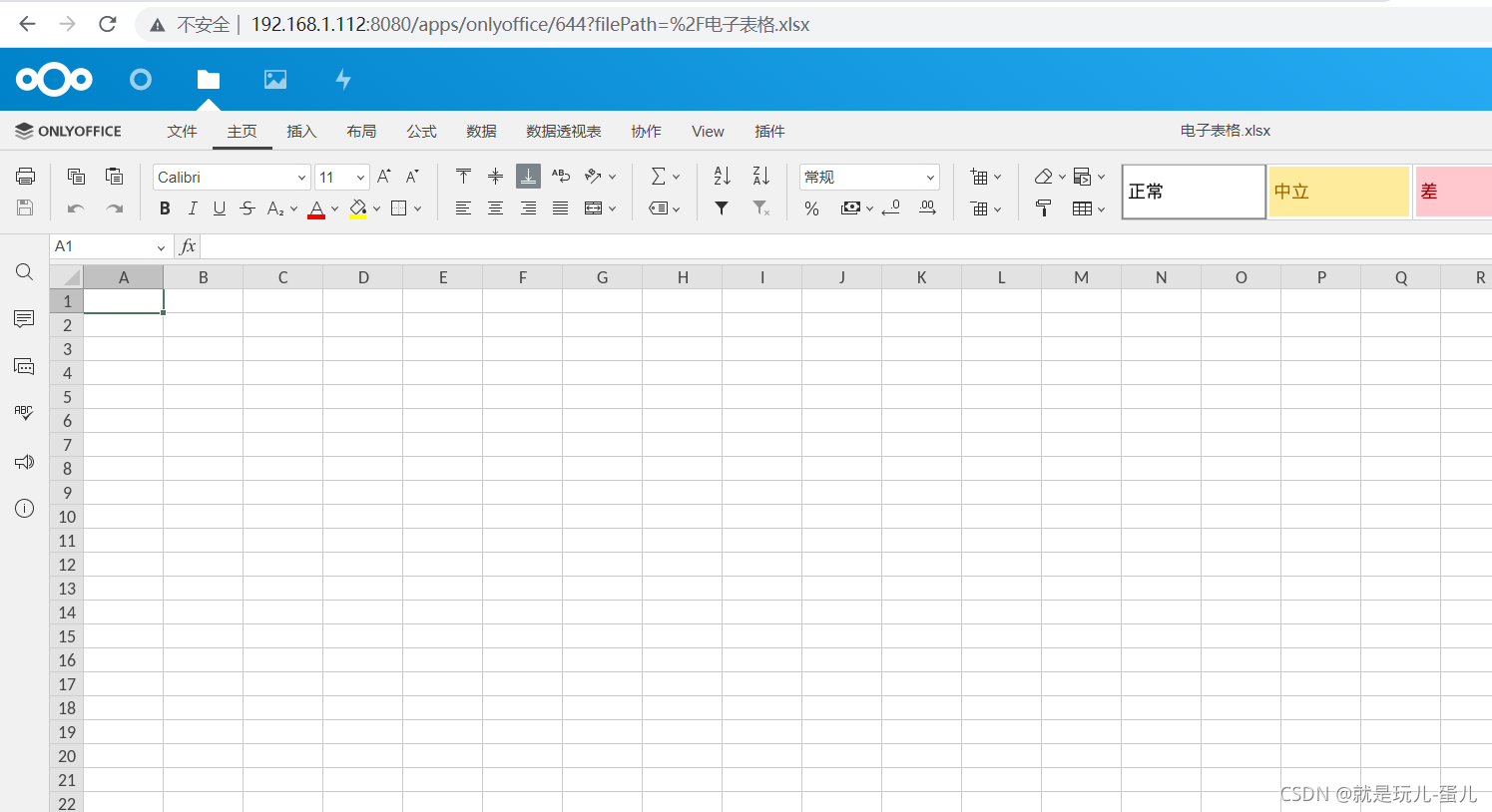Open the 文件 tab
Screen dimensions: 1492x812
pos(183,132)
